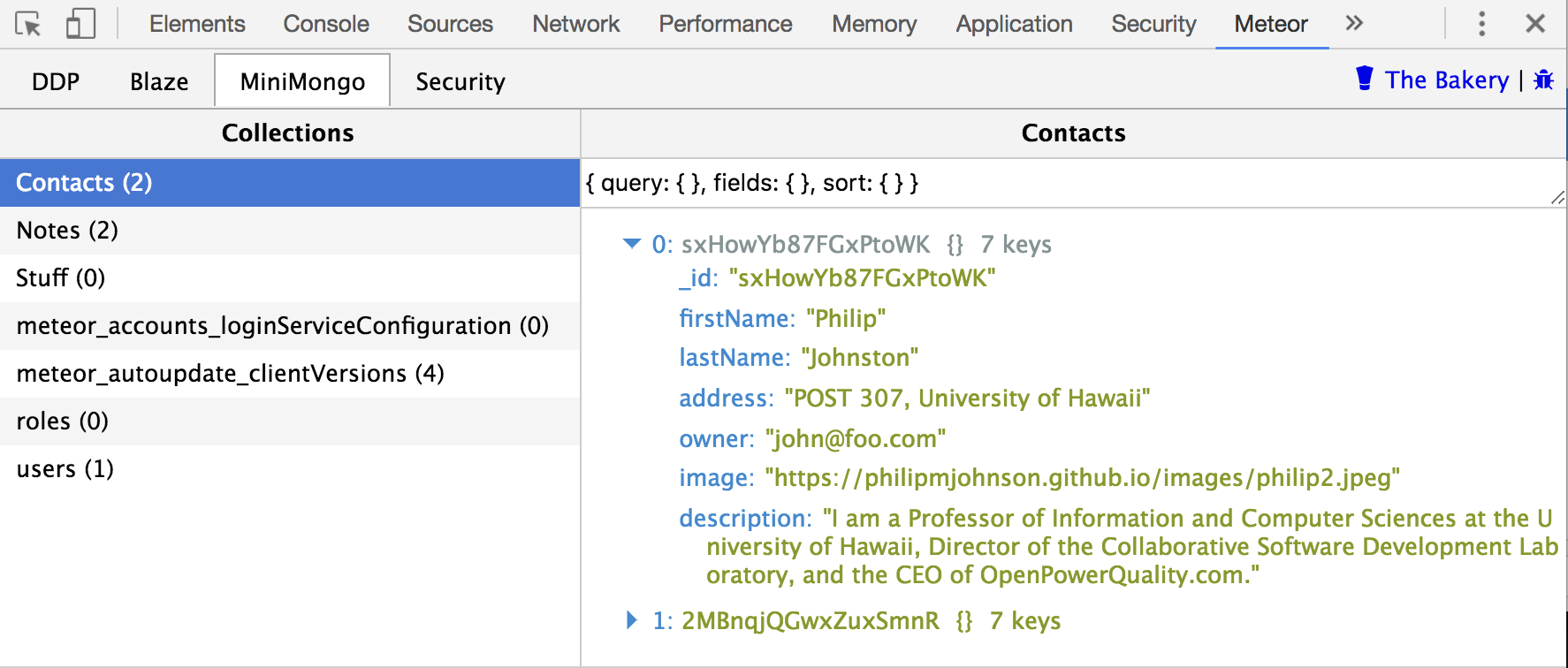1568x668 pixels.
Task: Select the roles (0) collection
Action: 62,421
